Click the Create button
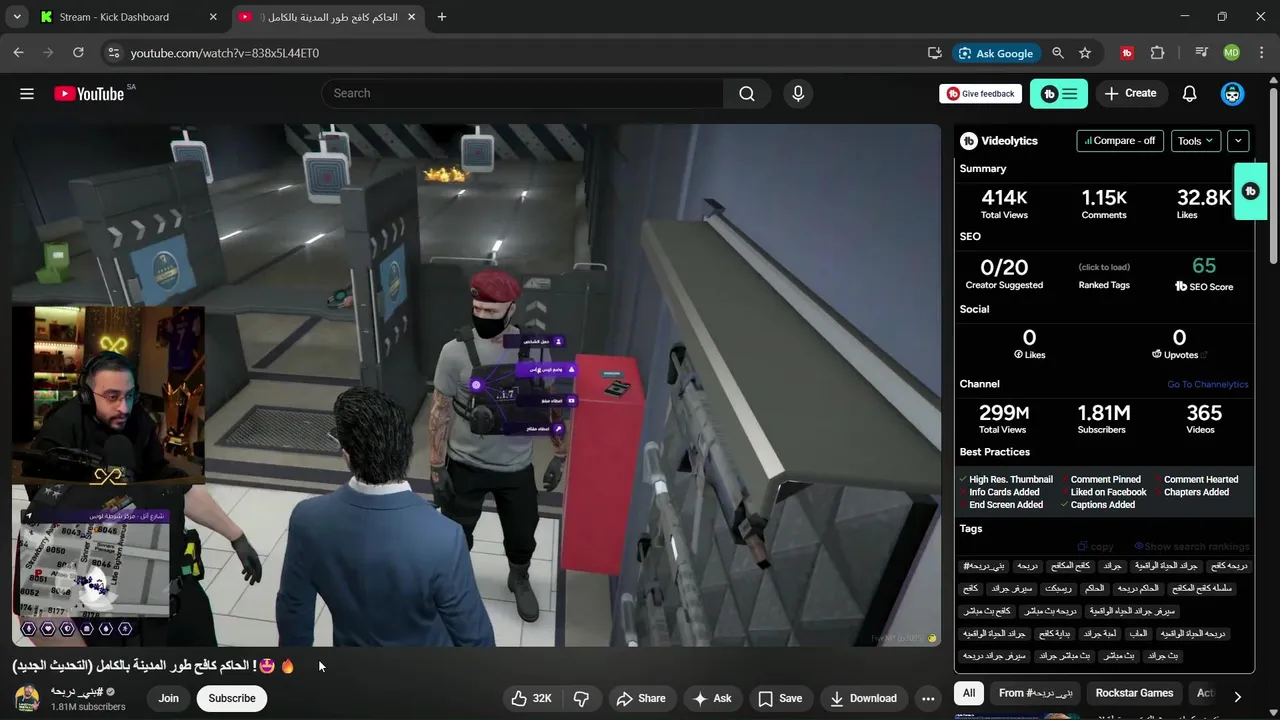The width and height of the screenshot is (1280, 720). coord(1131,93)
